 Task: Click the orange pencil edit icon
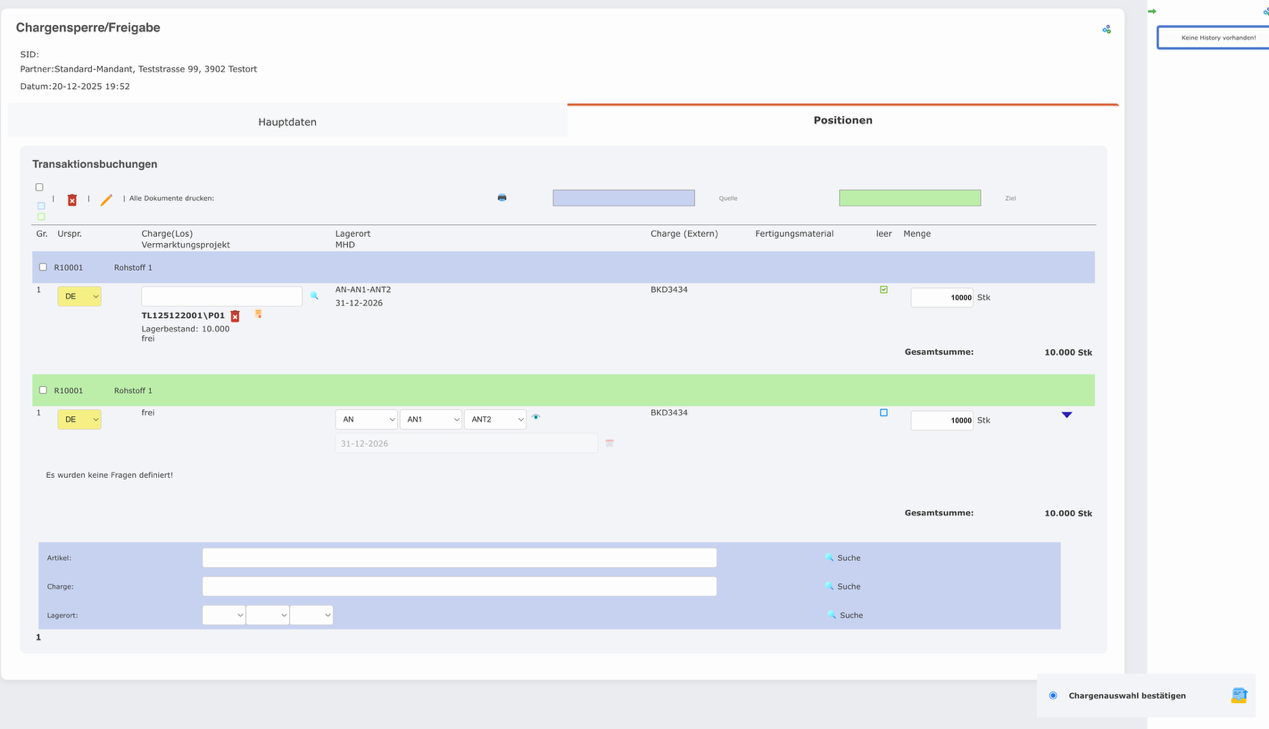tap(106, 200)
